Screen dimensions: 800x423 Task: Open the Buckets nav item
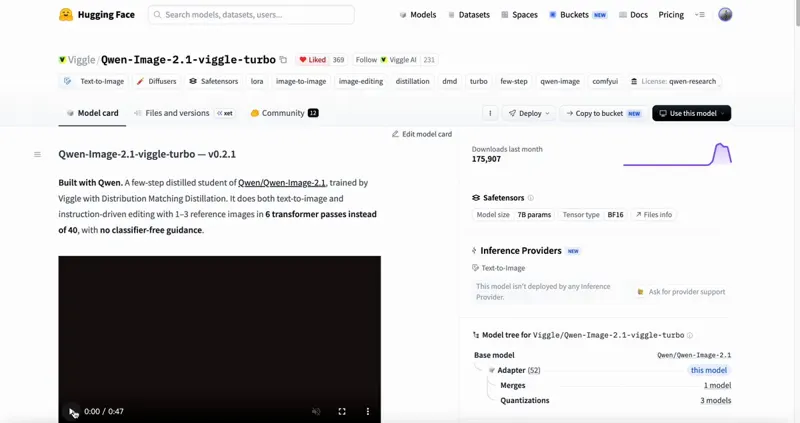click(x=578, y=15)
